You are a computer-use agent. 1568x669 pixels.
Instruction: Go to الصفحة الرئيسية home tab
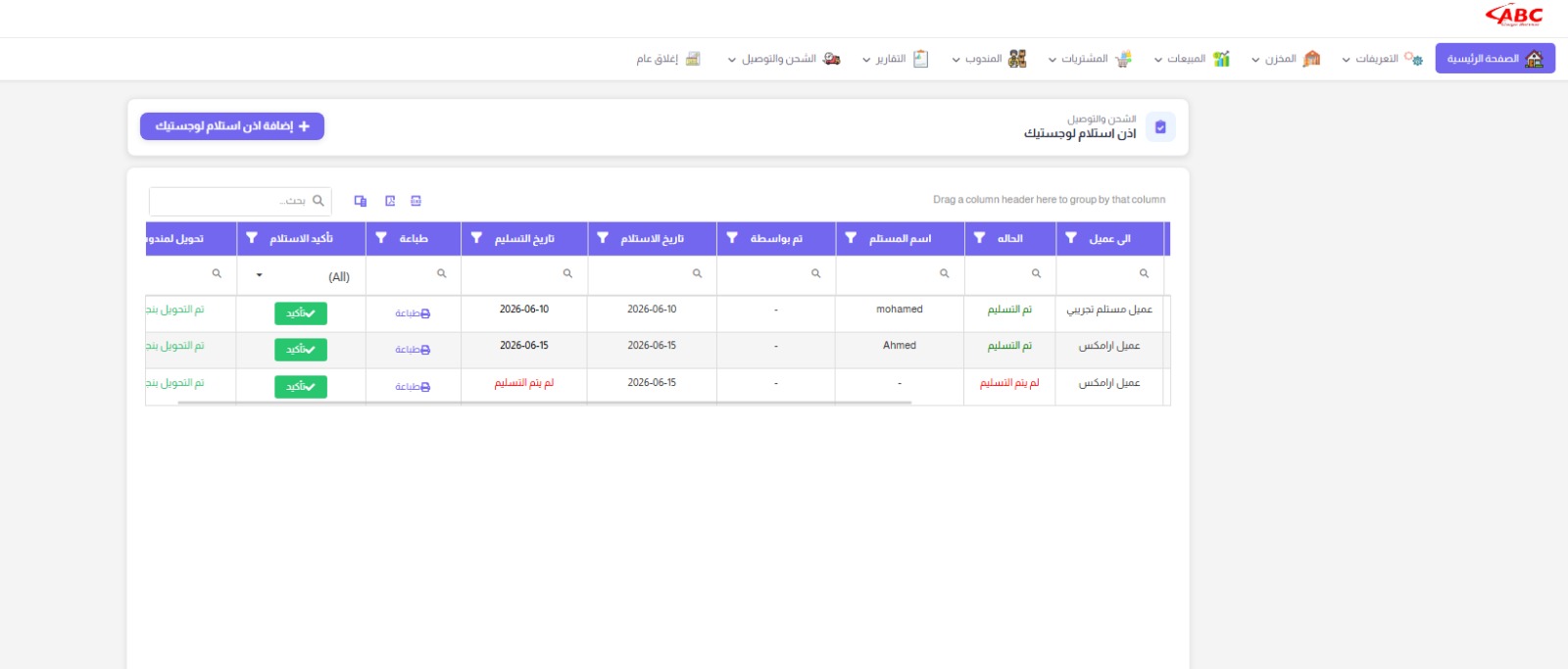1494,59
